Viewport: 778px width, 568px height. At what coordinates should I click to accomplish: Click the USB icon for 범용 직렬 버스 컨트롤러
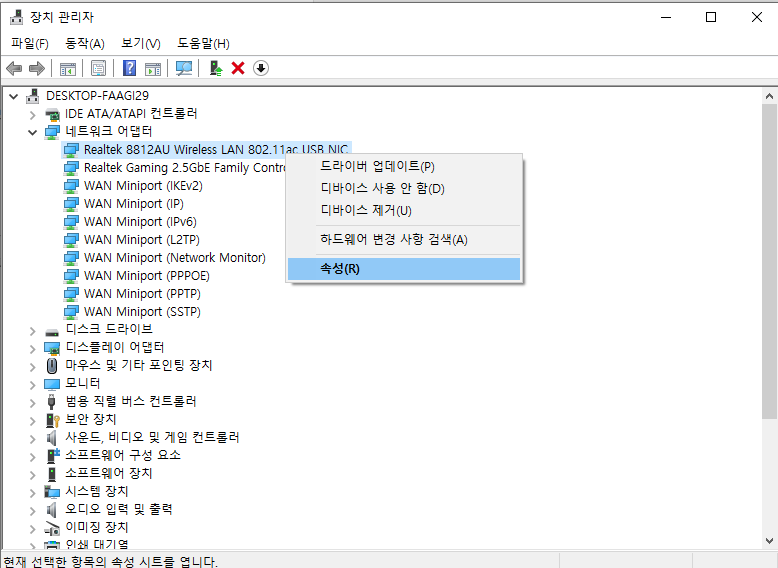[52, 401]
